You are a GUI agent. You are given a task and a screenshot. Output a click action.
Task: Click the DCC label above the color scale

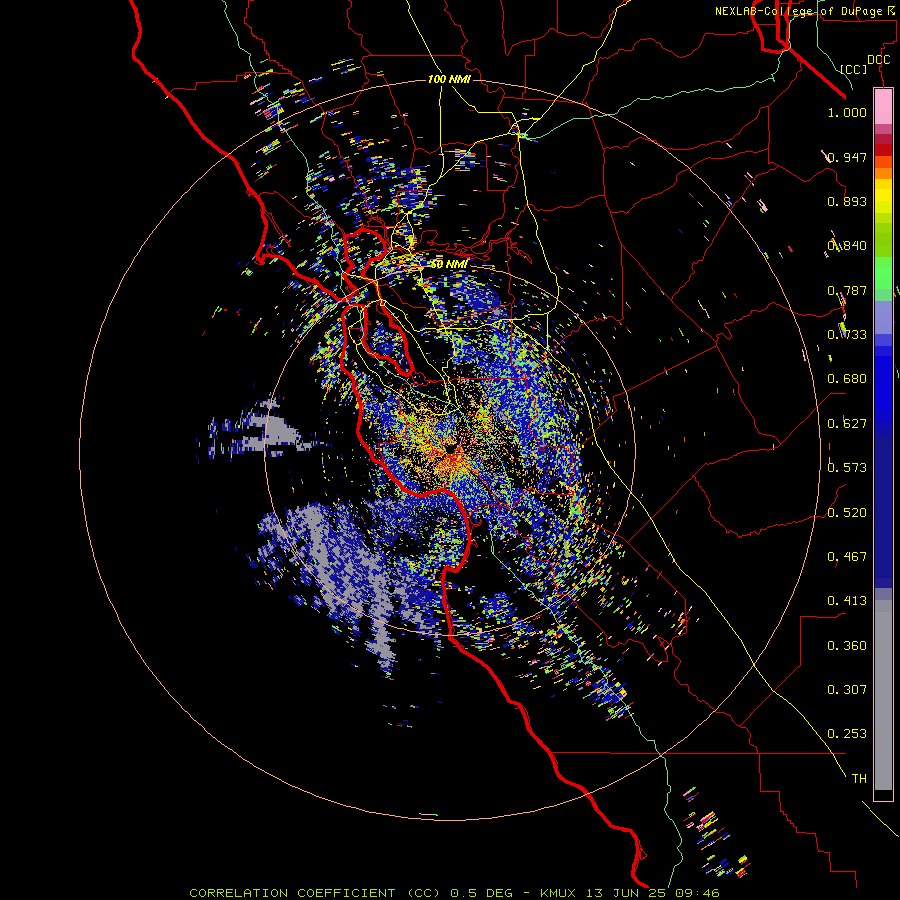pos(879,60)
